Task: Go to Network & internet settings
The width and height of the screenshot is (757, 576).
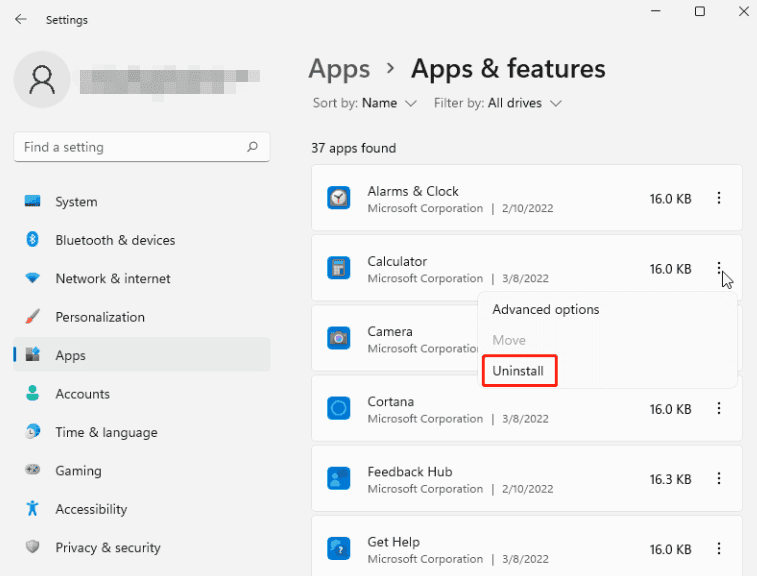Action: [x=141, y=278]
